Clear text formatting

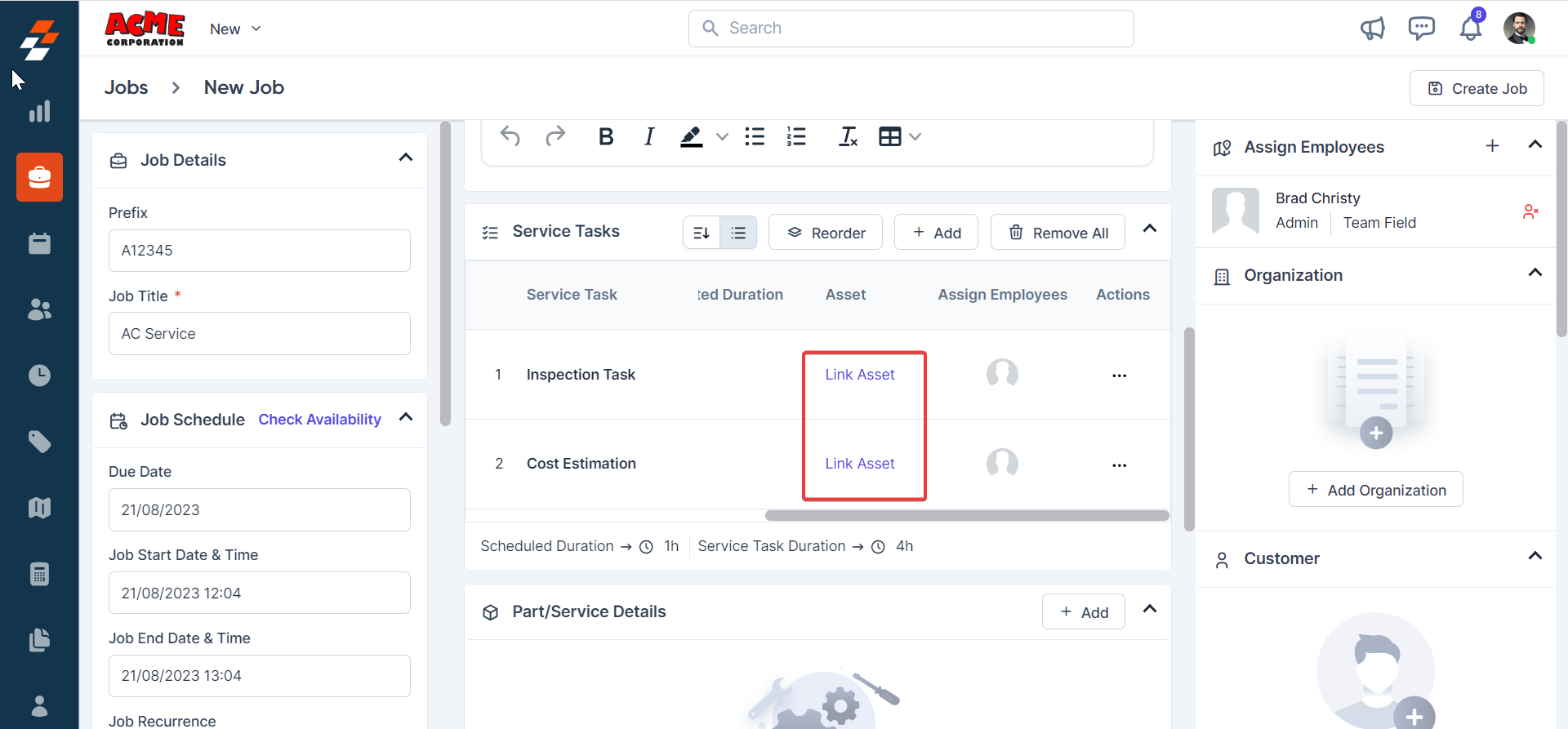pyautogui.click(x=849, y=136)
